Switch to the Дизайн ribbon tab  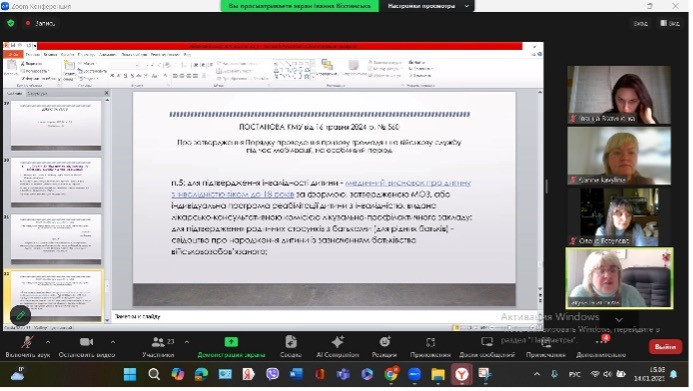click(x=67, y=54)
